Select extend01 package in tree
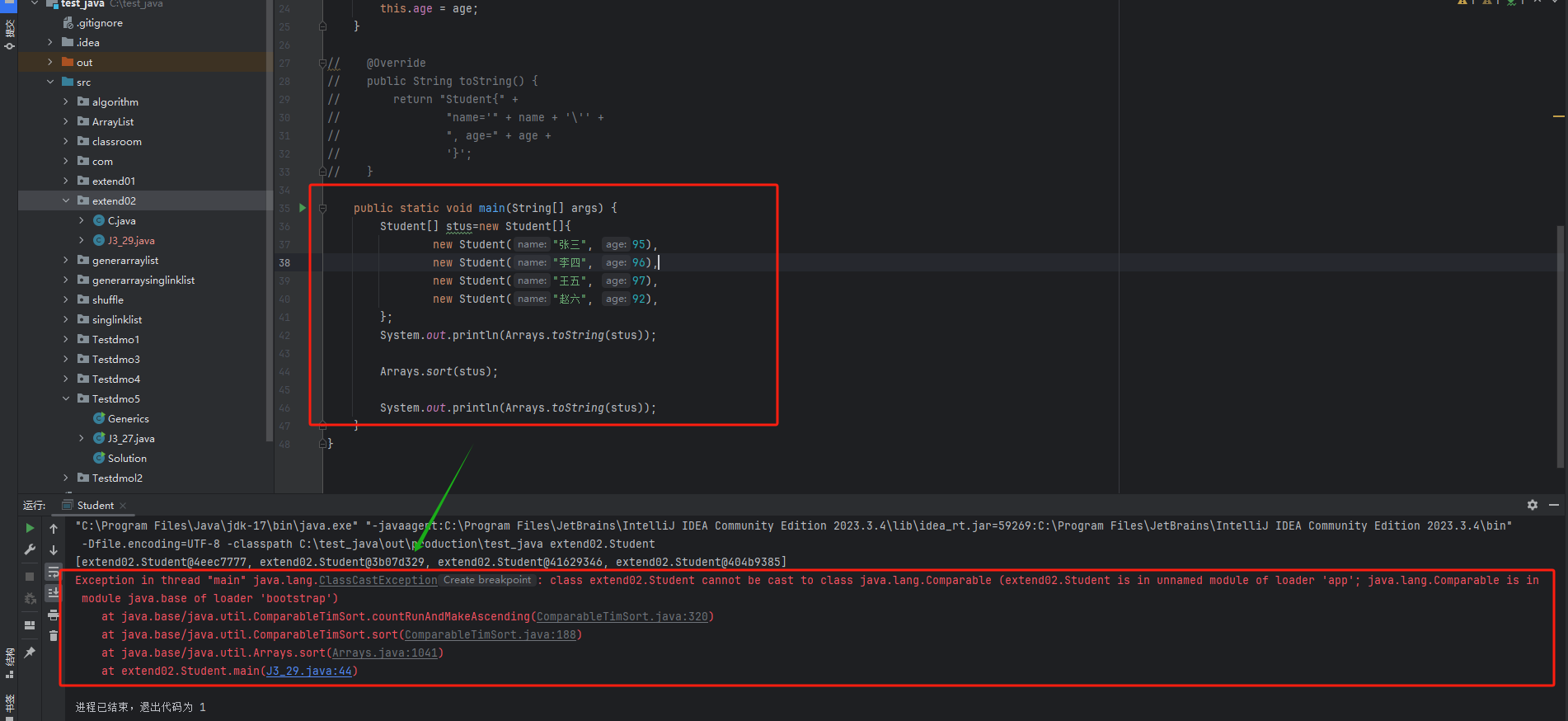Image resolution: width=1568 pixels, height=721 pixels. click(x=114, y=181)
